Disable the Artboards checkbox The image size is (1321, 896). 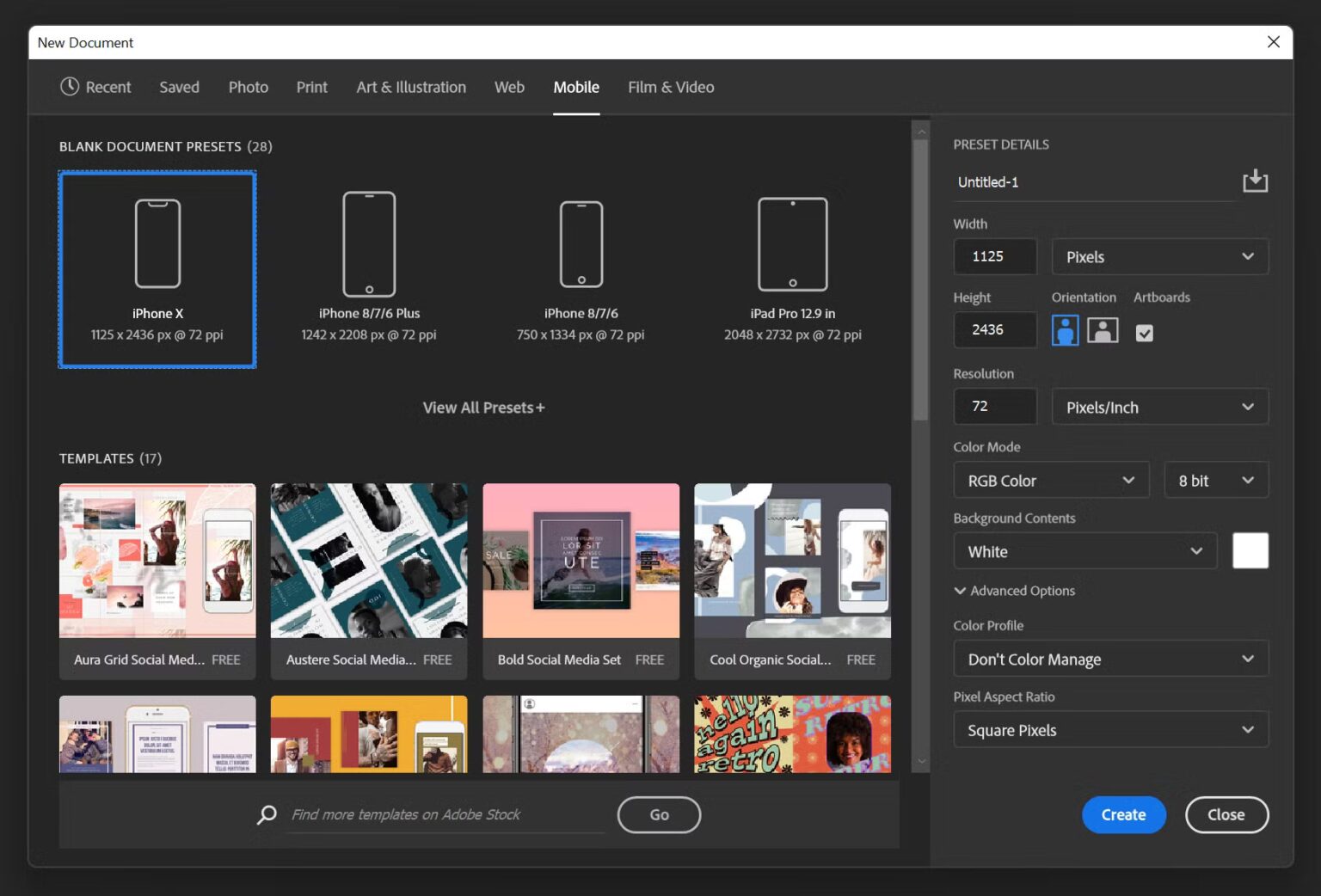1144,332
